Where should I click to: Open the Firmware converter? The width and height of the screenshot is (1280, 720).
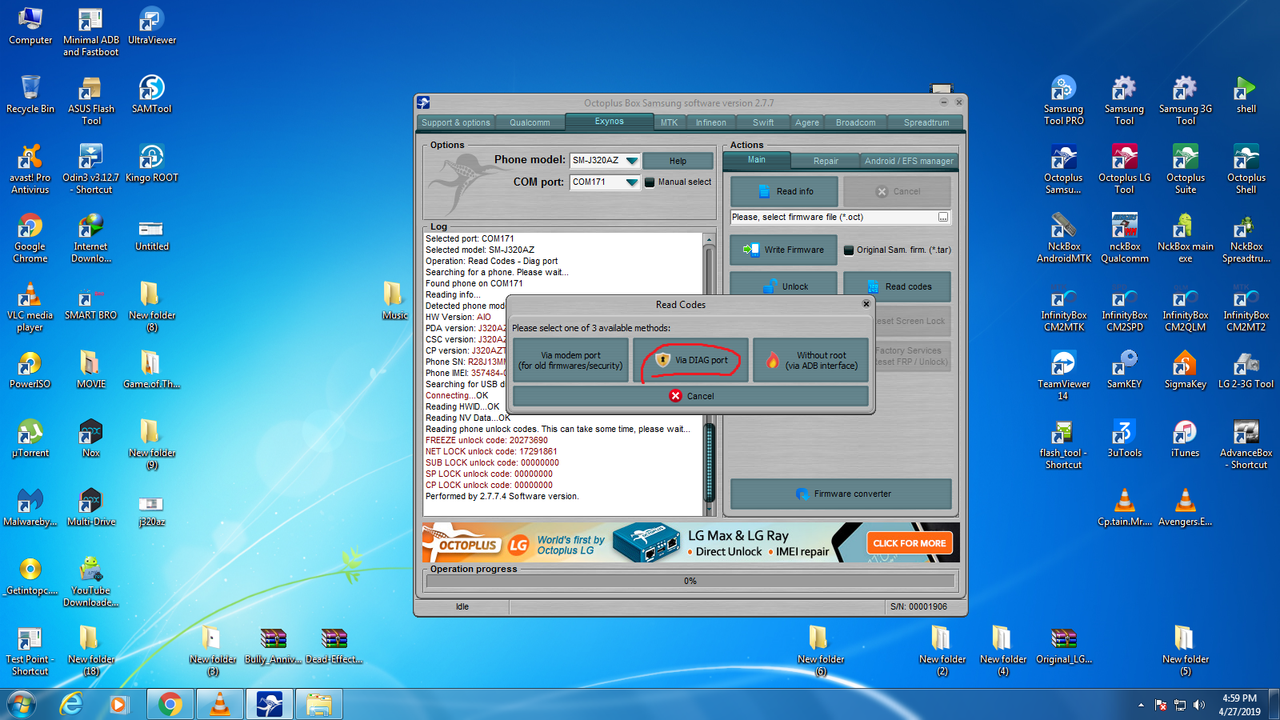point(841,494)
